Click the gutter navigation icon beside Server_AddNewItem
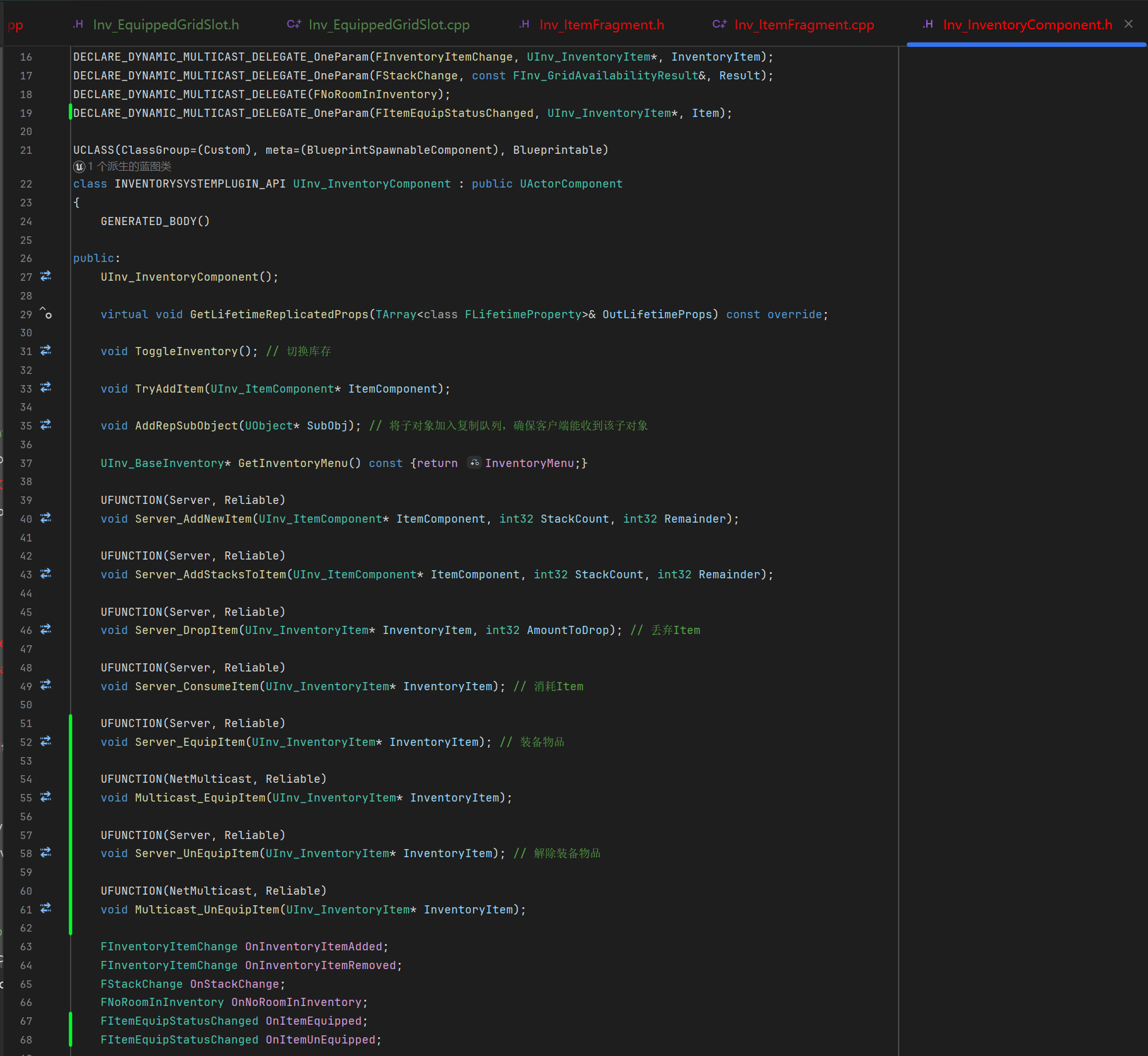 [x=46, y=518]
